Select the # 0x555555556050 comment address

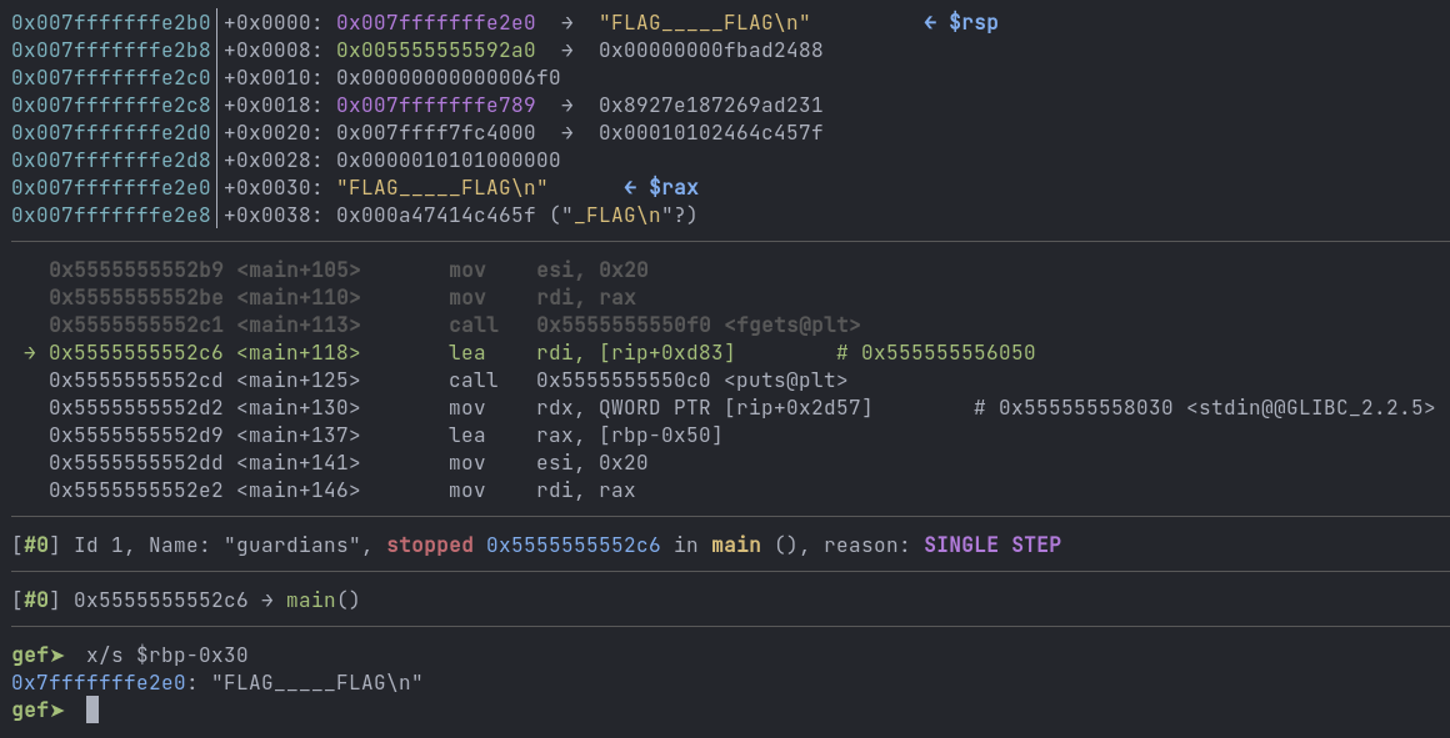click(935, 353)
